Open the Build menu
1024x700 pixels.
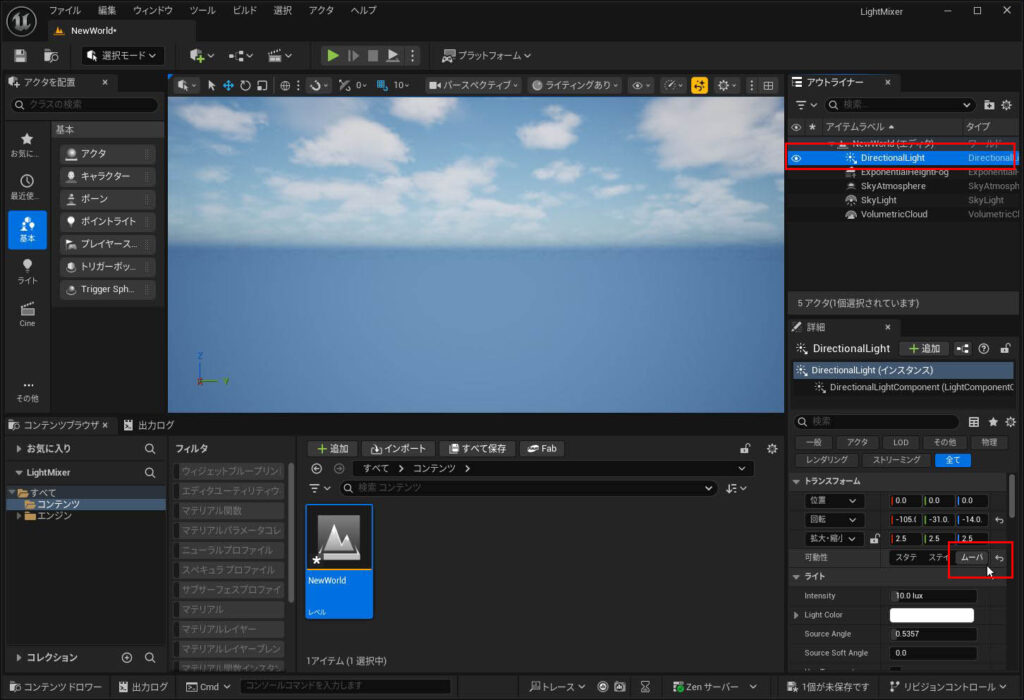coord(244,10)
